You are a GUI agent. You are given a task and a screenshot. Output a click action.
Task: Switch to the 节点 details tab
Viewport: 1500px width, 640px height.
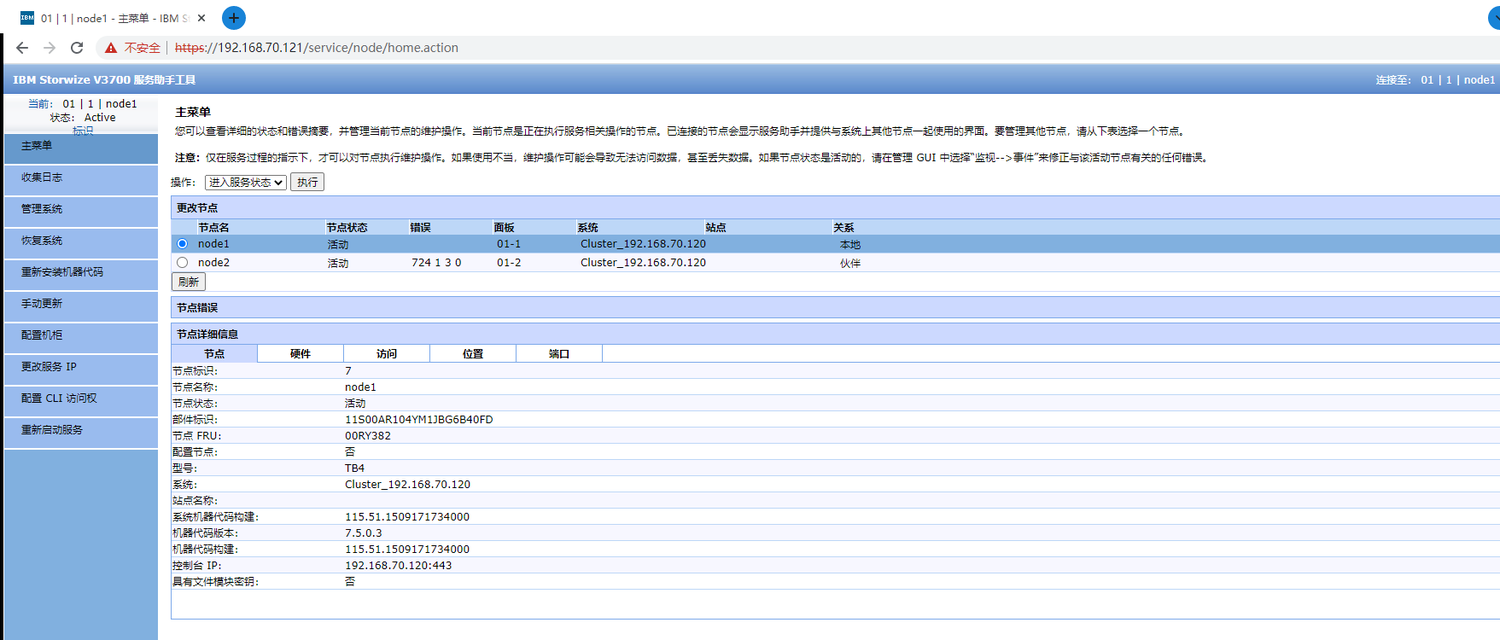tap(214, 354)
